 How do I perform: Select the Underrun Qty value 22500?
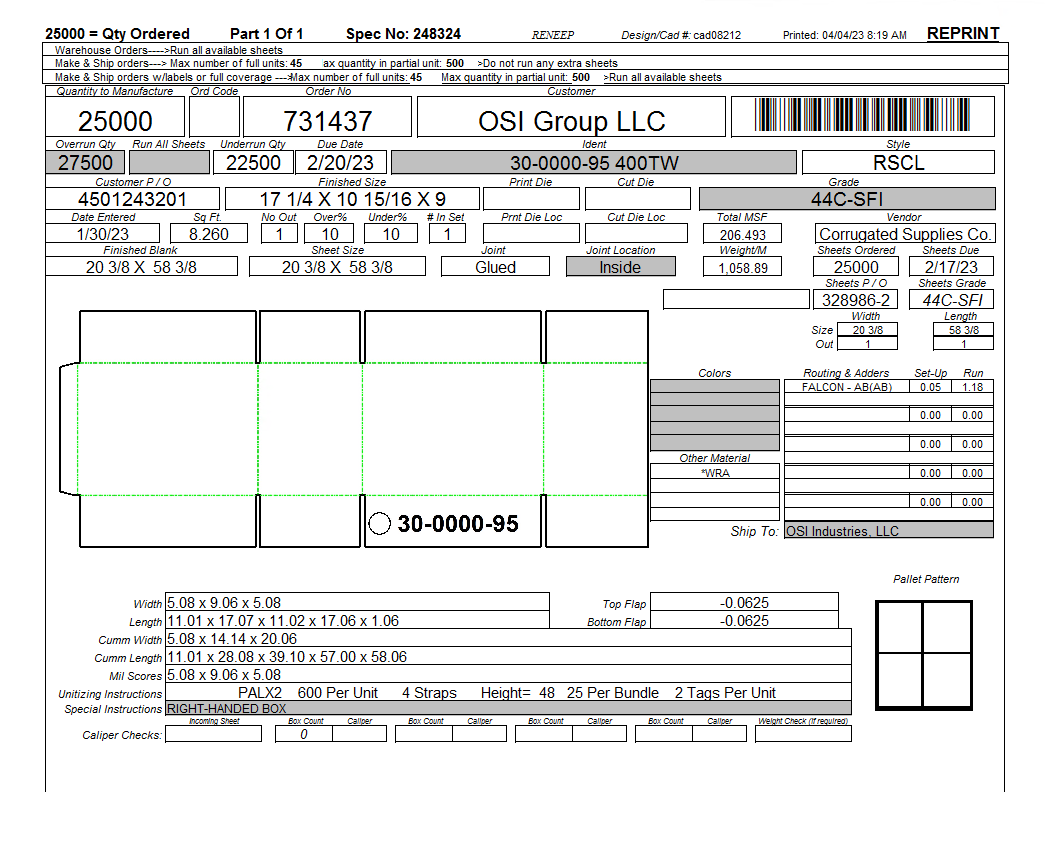tap(253, 163)
